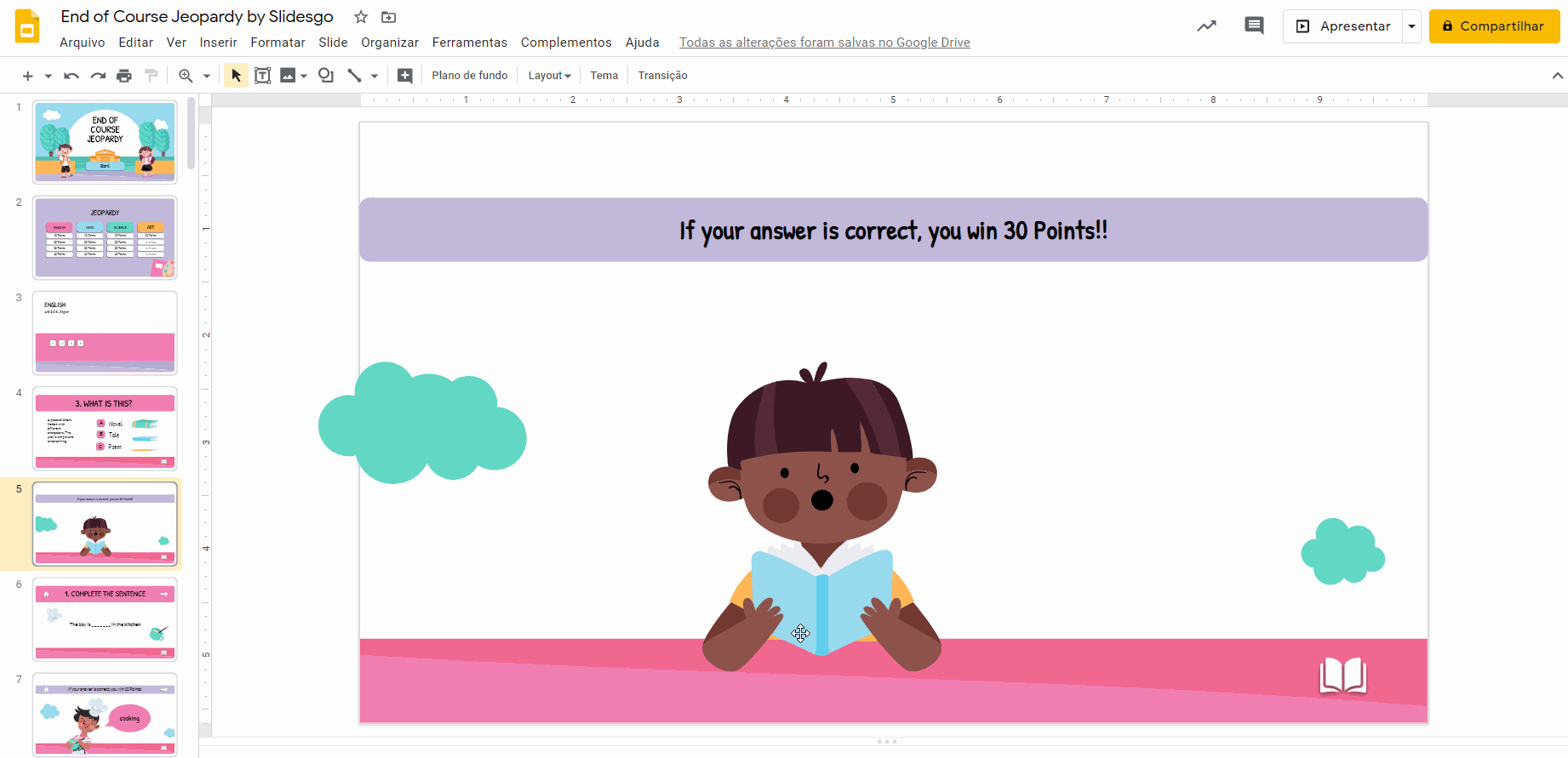
Task: Click the undo arrow icon
Action: pyautogui.click(x=72, y=76)
